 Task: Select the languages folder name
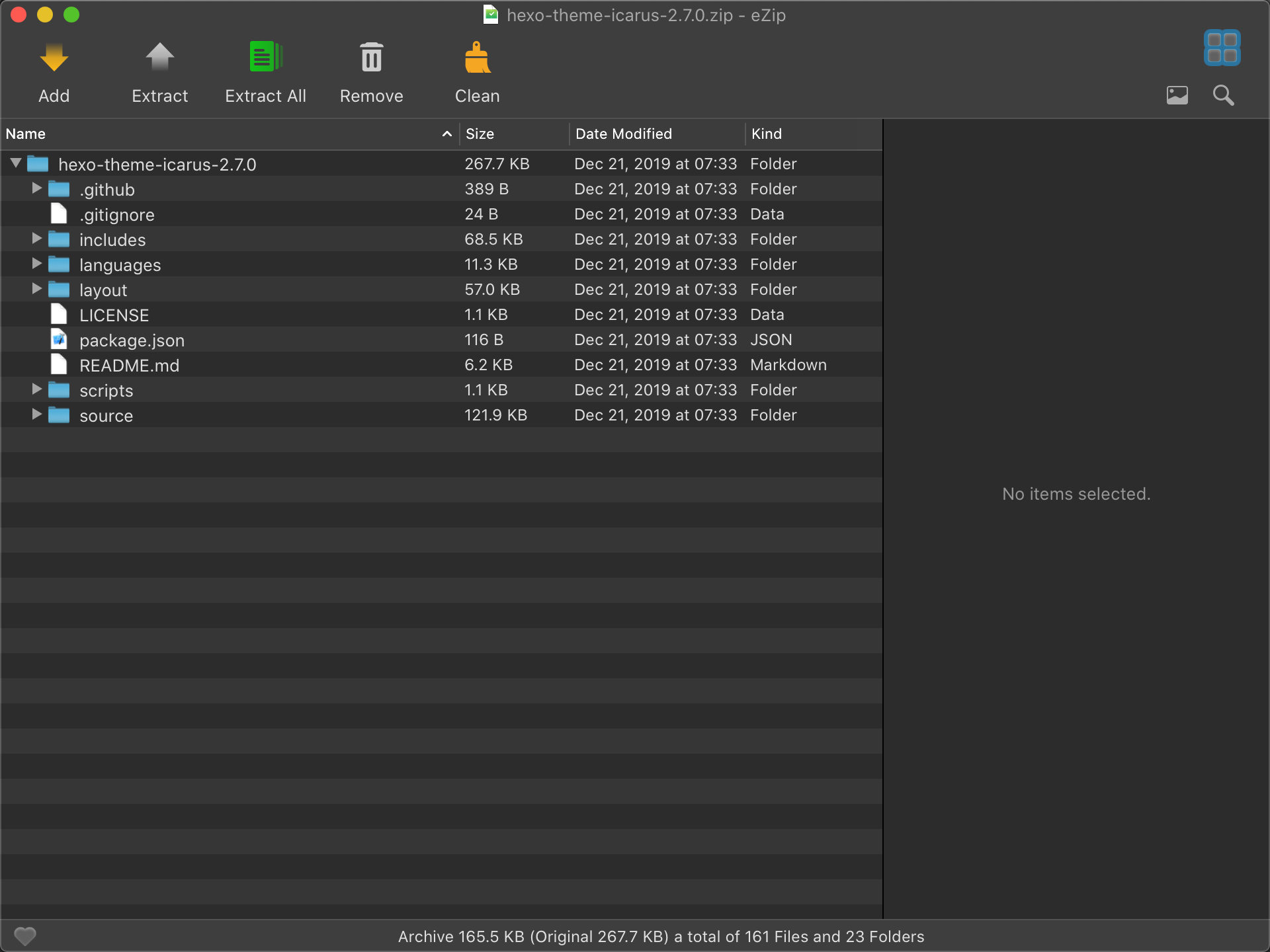click(x=120, y=265)
